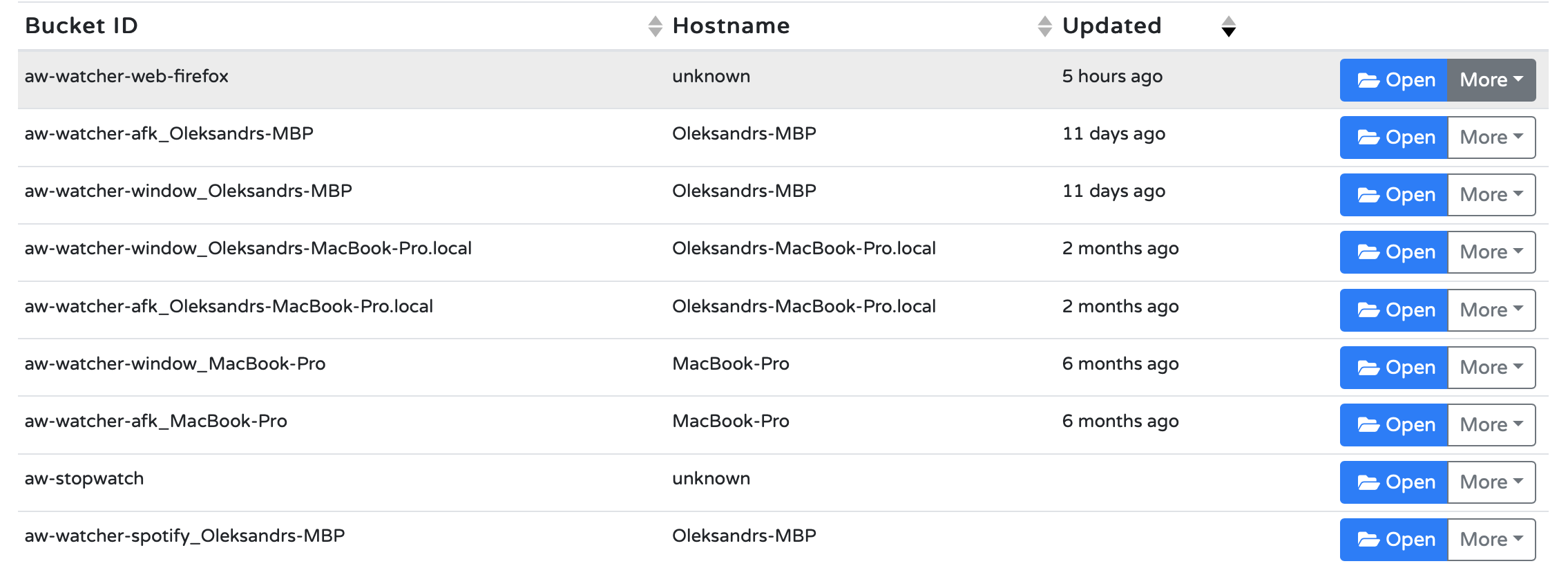Expand More dropdown for aw-watcher-afk_MacBook-Pro
This screenshot has width=1568, height=586.
coord(1491,425)
